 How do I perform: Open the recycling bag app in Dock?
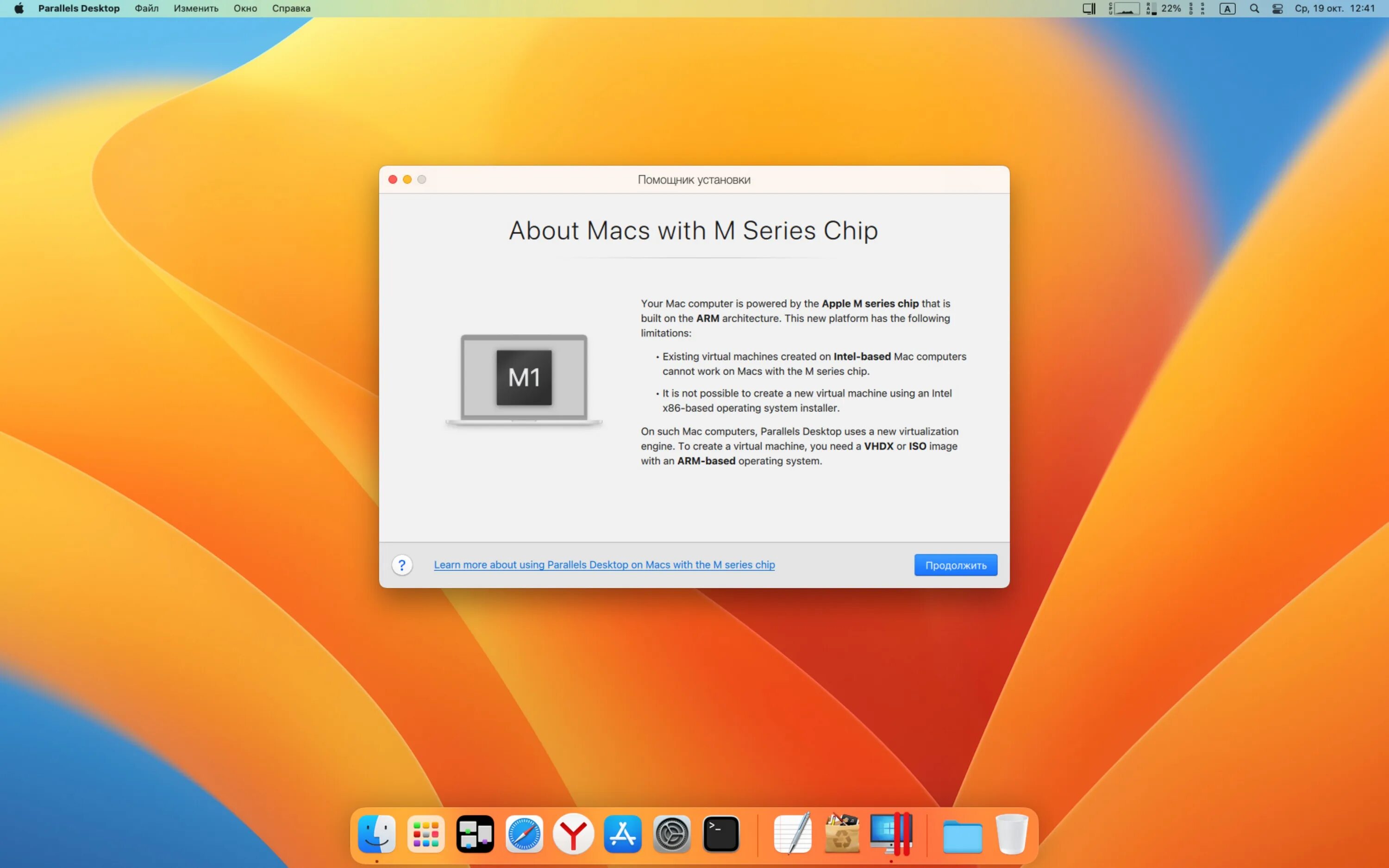pos(842,834)
